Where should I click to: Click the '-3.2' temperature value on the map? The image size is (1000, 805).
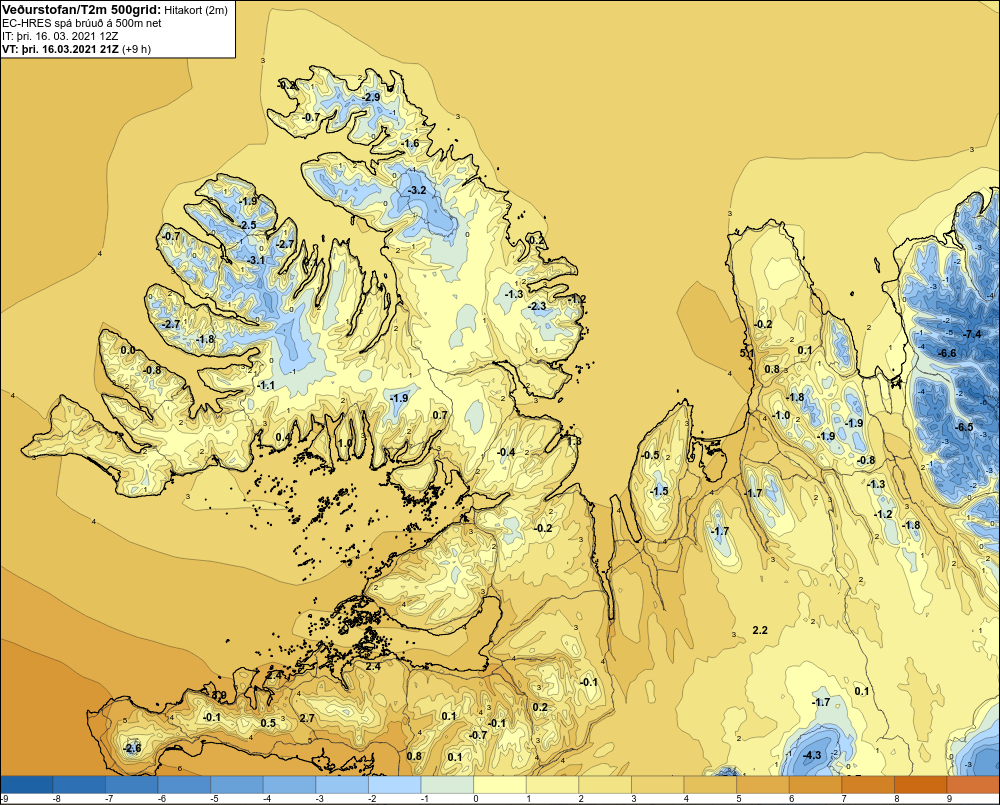pyautogui.click(x=416, y=191)
